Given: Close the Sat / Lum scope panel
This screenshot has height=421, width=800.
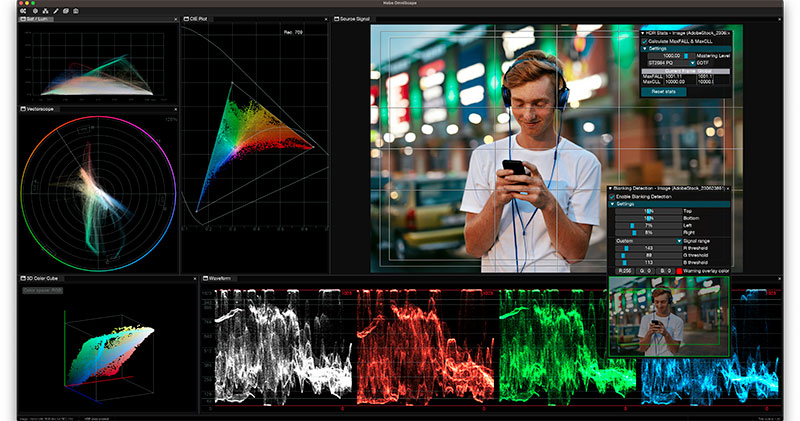Looking at the screenshot, I should (175, 18).
